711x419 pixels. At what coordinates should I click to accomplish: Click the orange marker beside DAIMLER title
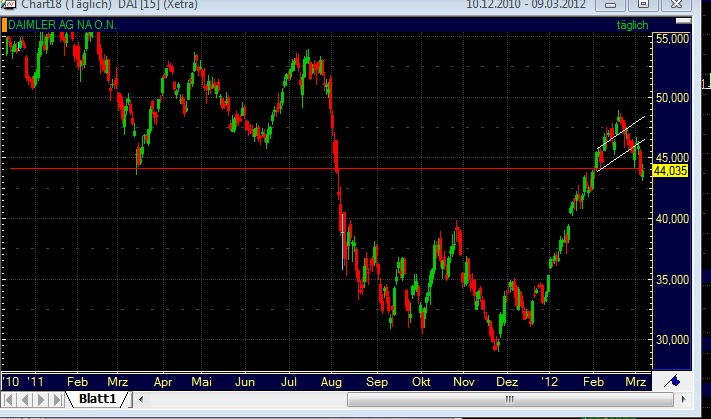click(5, 25)
